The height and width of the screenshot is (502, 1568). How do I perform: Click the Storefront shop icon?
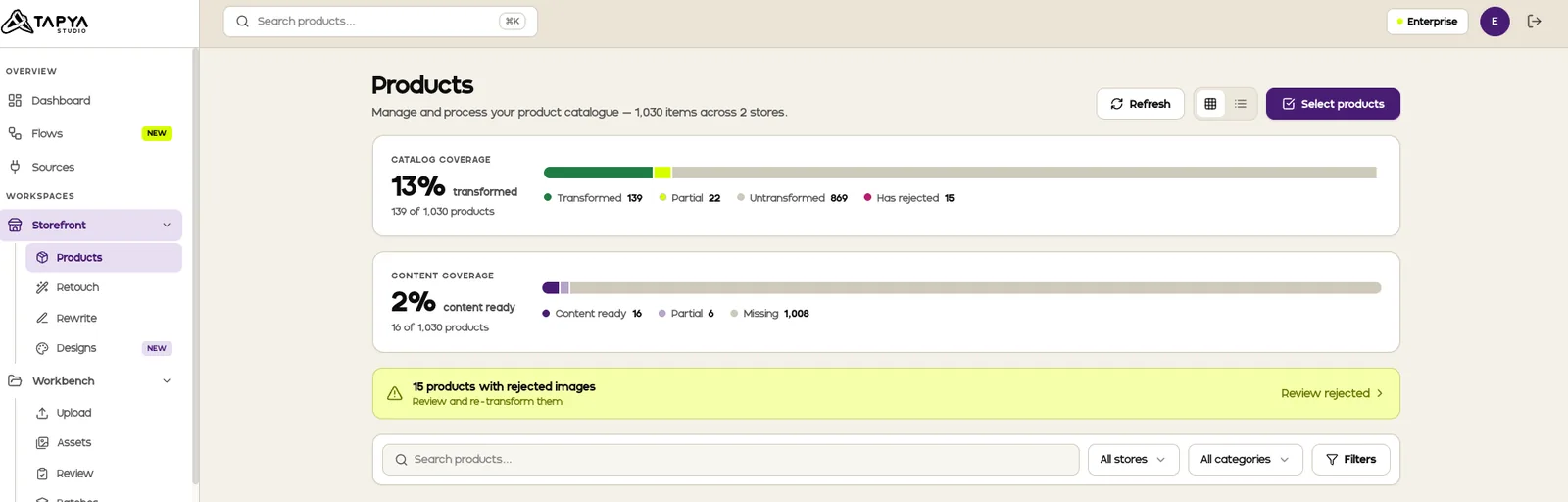click(x=15, y=225)
